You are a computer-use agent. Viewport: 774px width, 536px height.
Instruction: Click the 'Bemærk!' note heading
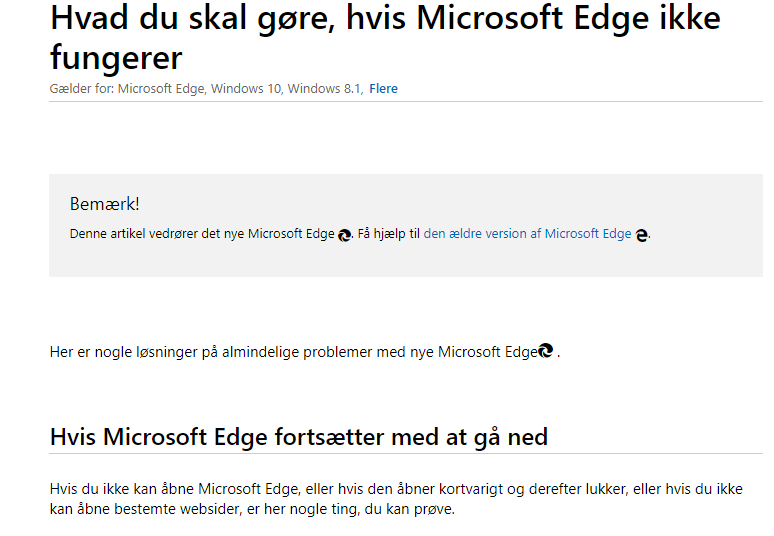pos(105,204)
